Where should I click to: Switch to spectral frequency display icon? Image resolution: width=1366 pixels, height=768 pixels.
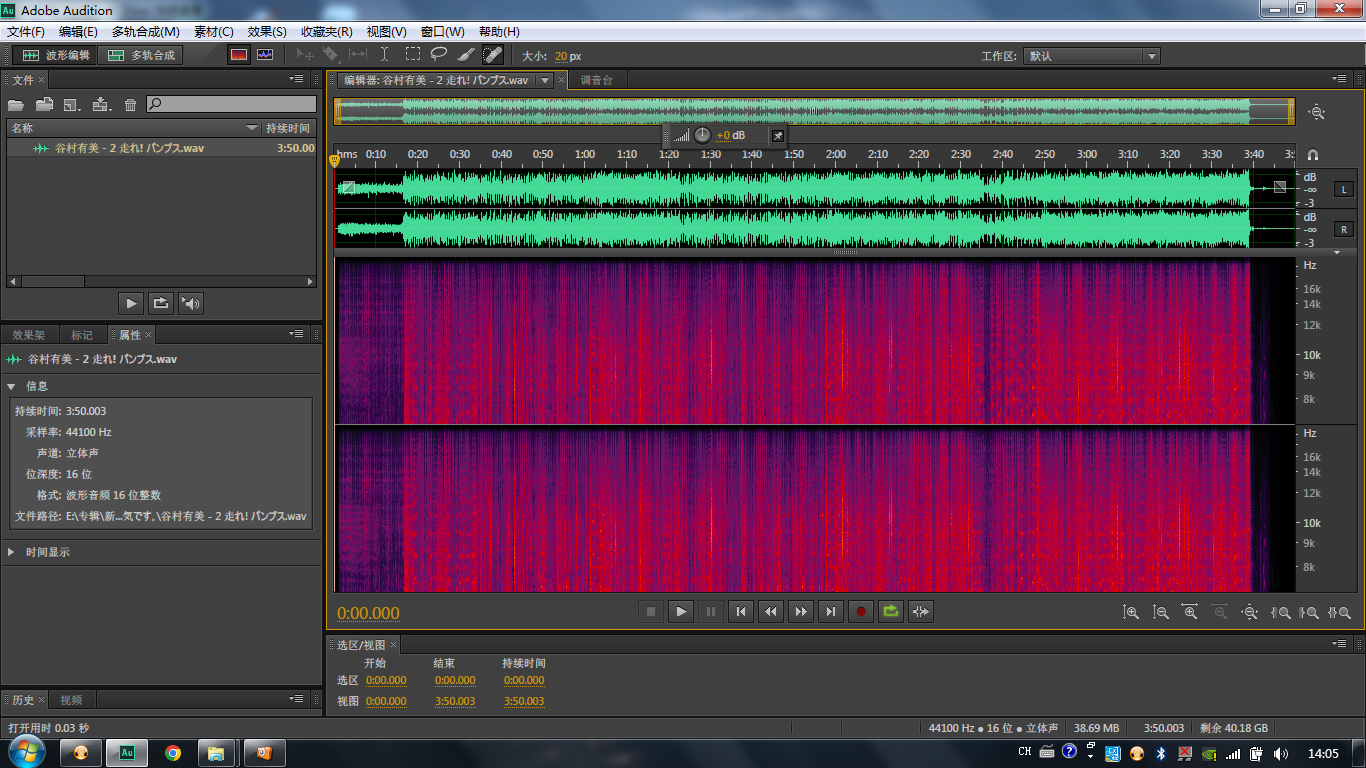238,55
